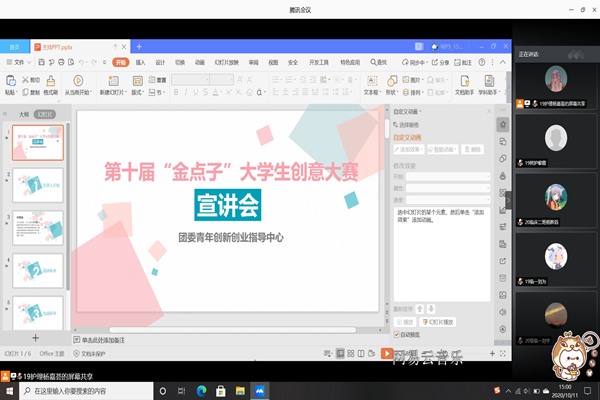Open the 插入 ribbon tab
Image resolution: width=600 pixels, height=400 pixels.
[140, 62]
